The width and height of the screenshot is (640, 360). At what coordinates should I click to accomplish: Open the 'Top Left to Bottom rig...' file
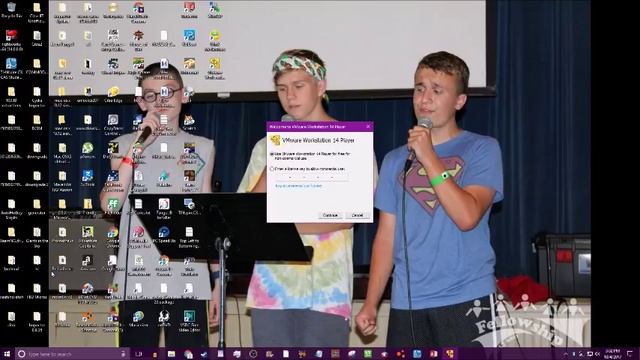[189, 237]
